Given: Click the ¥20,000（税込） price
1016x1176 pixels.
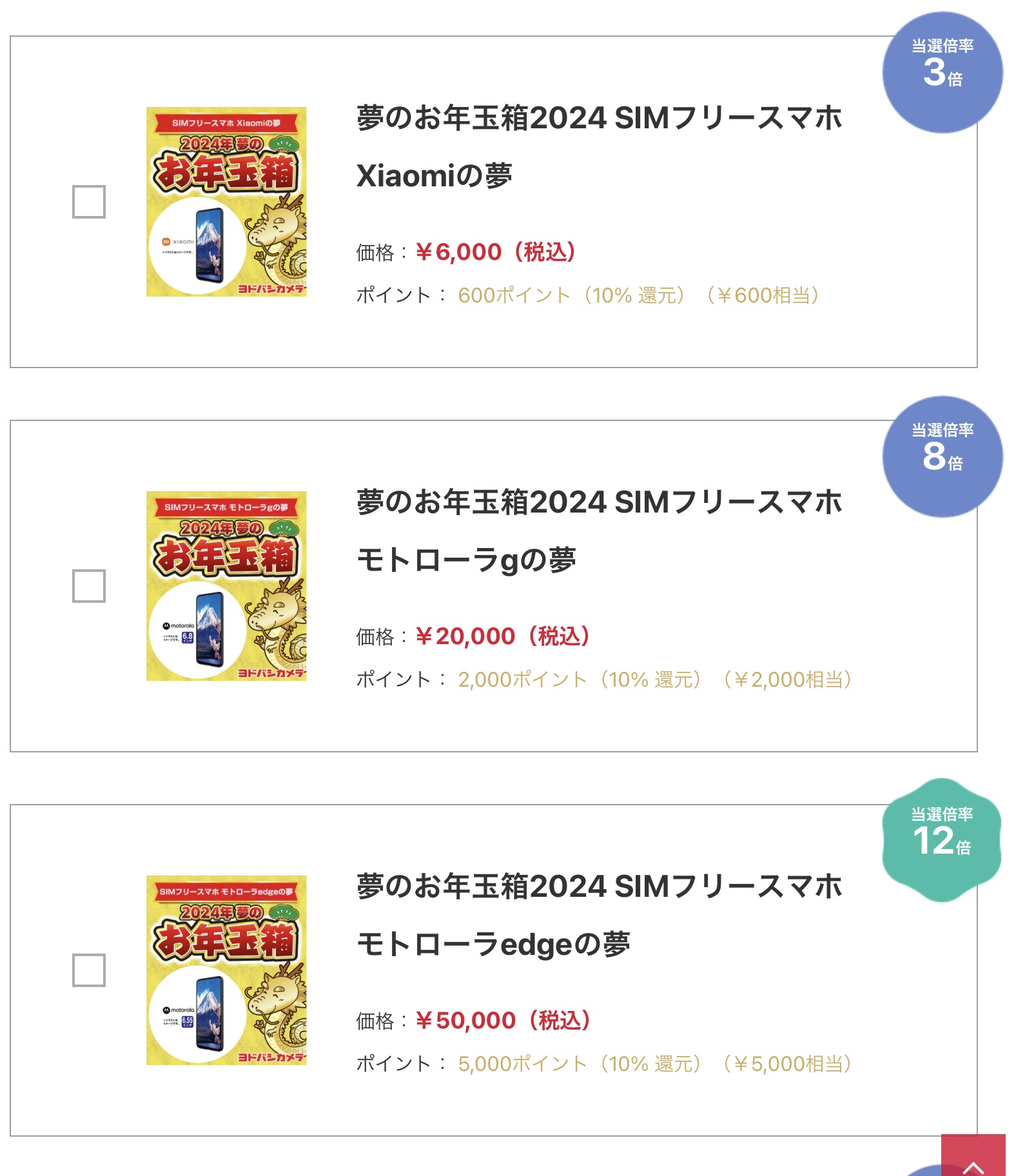Looking at the screenshot, I should click(503, 636).
